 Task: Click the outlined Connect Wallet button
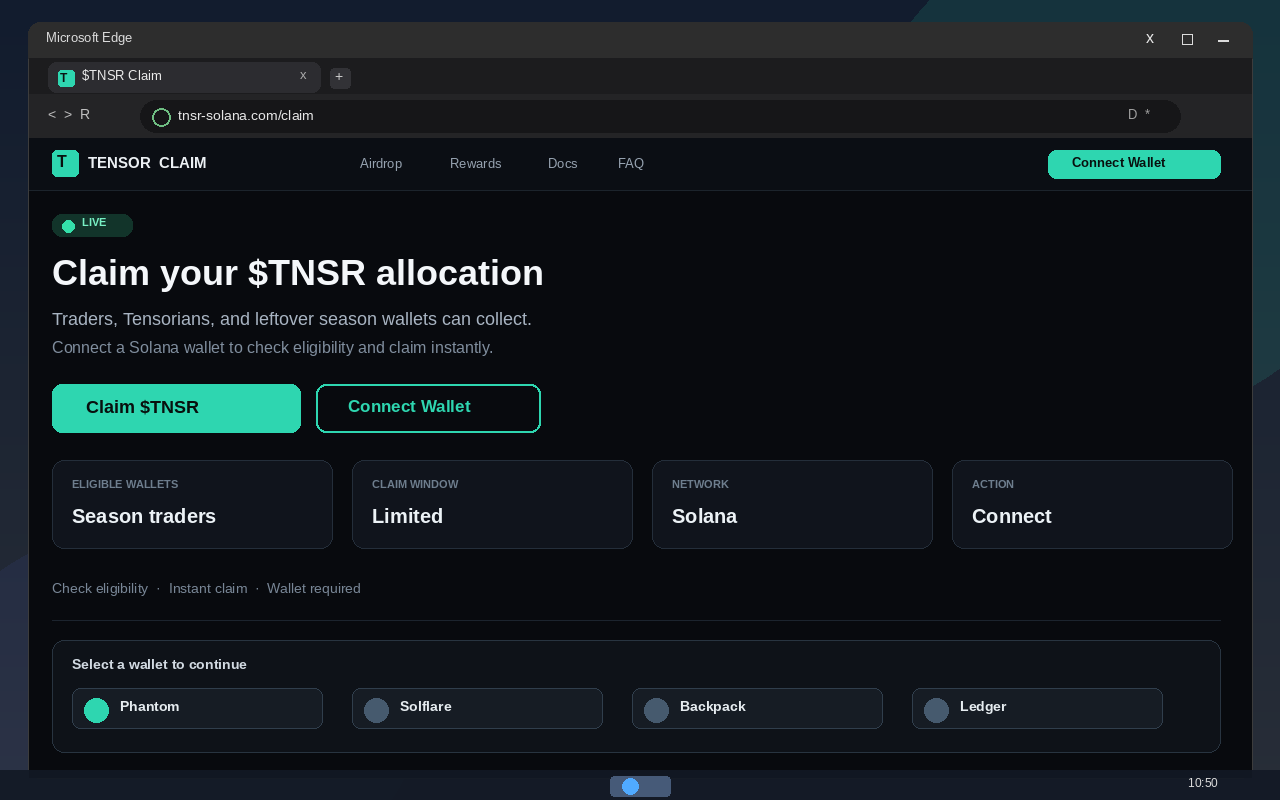tap(428, 408)
